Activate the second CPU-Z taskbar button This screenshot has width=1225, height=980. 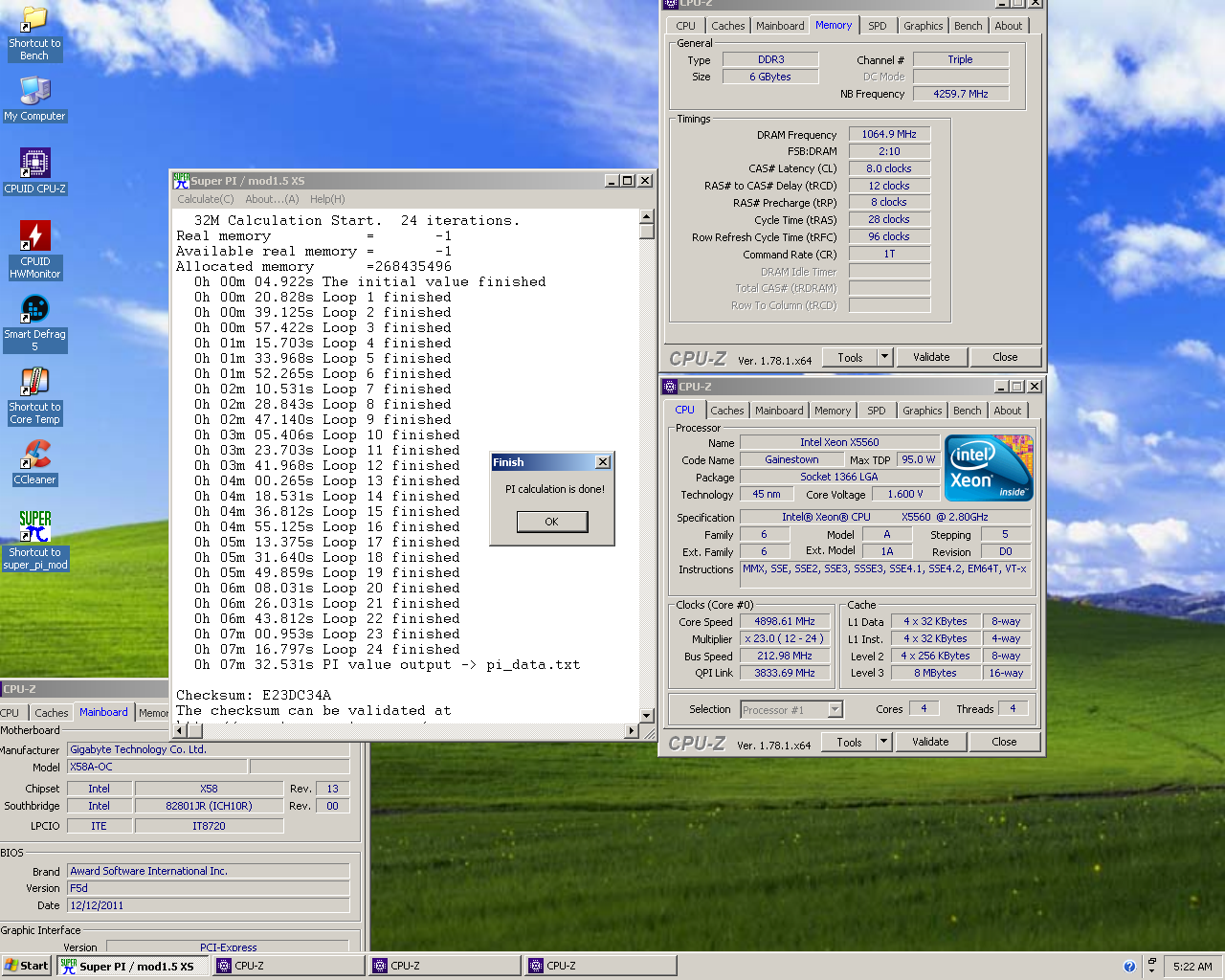tap(445, 967)
